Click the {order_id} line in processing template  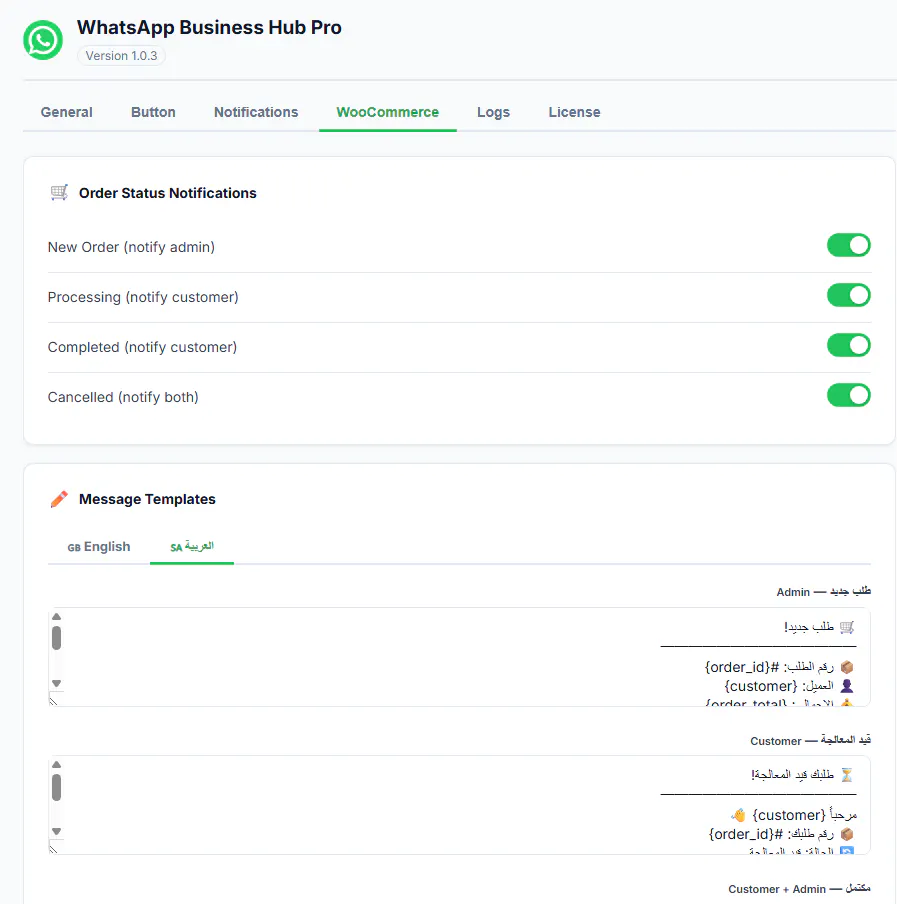(x=781, y=834)
